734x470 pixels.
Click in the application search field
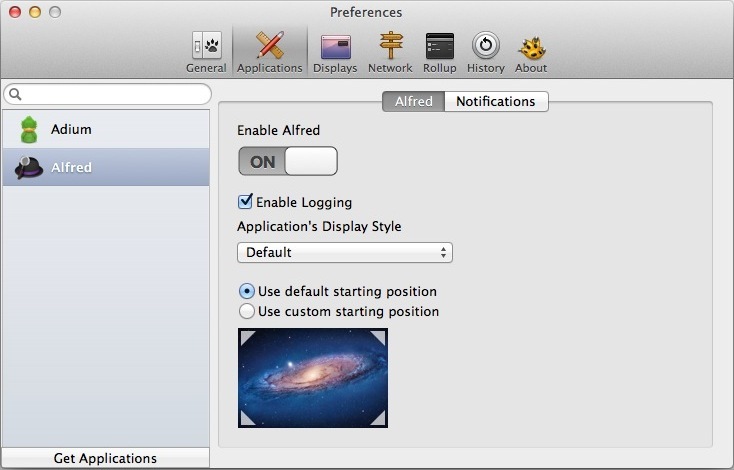pos(108,95)
